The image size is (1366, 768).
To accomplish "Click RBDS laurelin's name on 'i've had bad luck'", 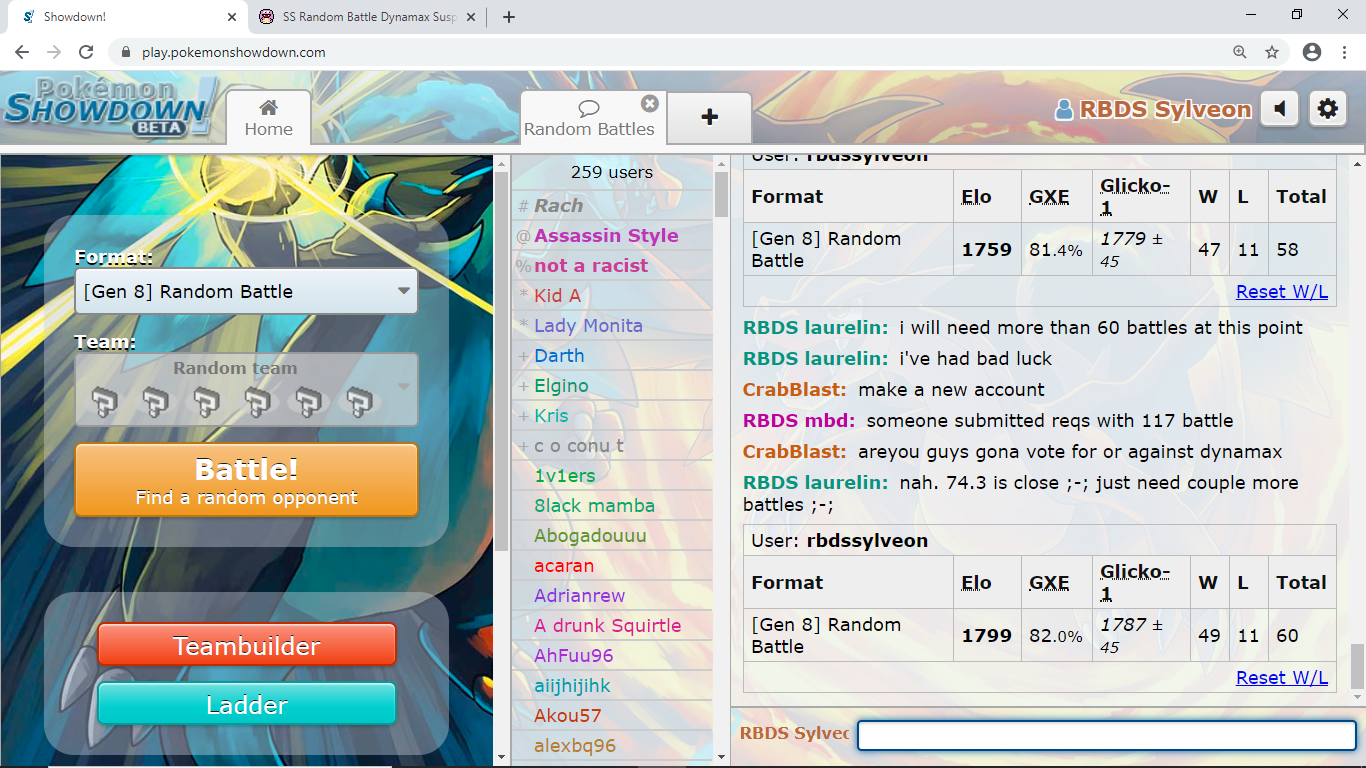I will 815,358.
